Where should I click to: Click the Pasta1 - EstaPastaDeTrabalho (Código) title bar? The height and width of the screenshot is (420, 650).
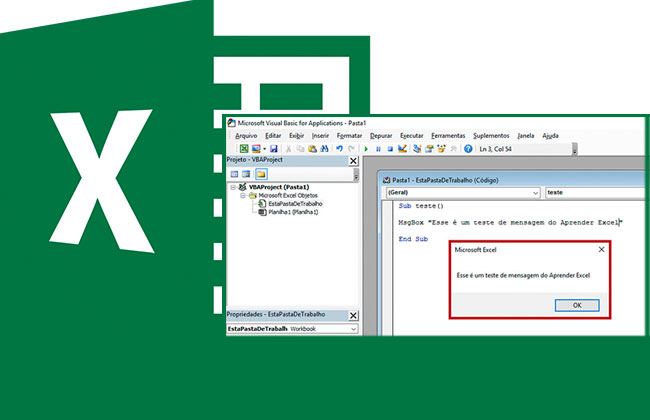click(x=513, y=180)
